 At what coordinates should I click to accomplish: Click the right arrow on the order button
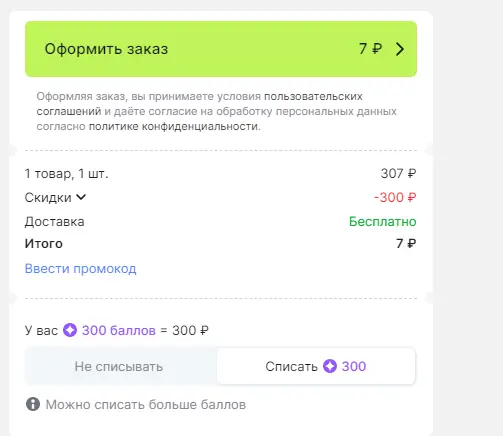(x=400, y=49)
